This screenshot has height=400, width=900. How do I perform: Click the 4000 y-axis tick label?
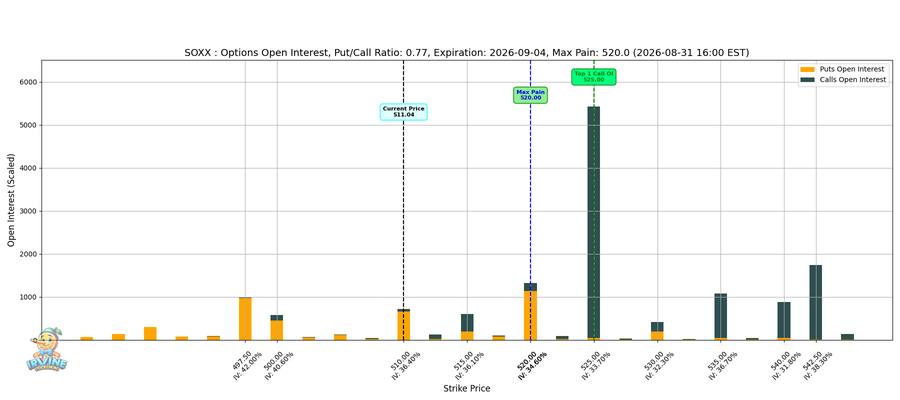click(x=29, y=168)
